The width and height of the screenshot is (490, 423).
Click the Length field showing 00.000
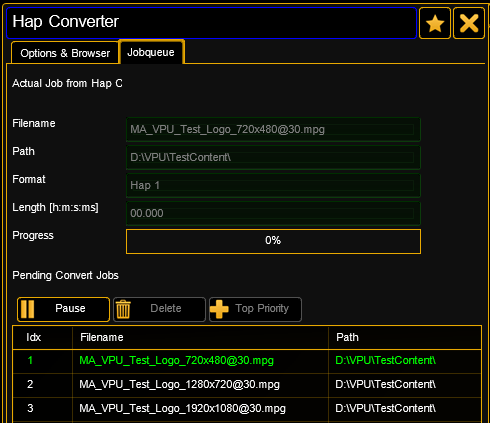[x=273, y=213]
